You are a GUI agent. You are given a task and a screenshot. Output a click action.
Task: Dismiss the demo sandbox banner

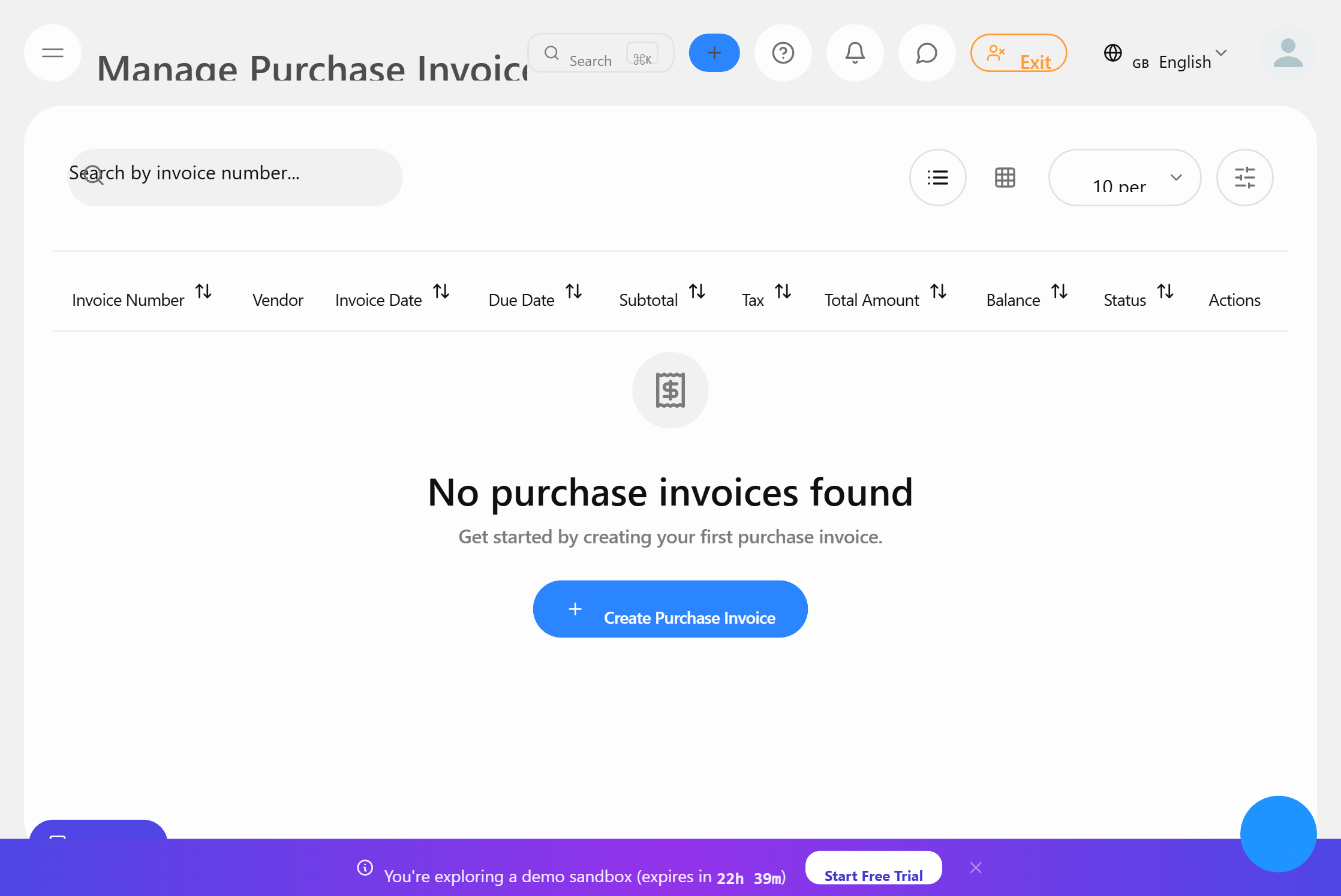point(976,867)
